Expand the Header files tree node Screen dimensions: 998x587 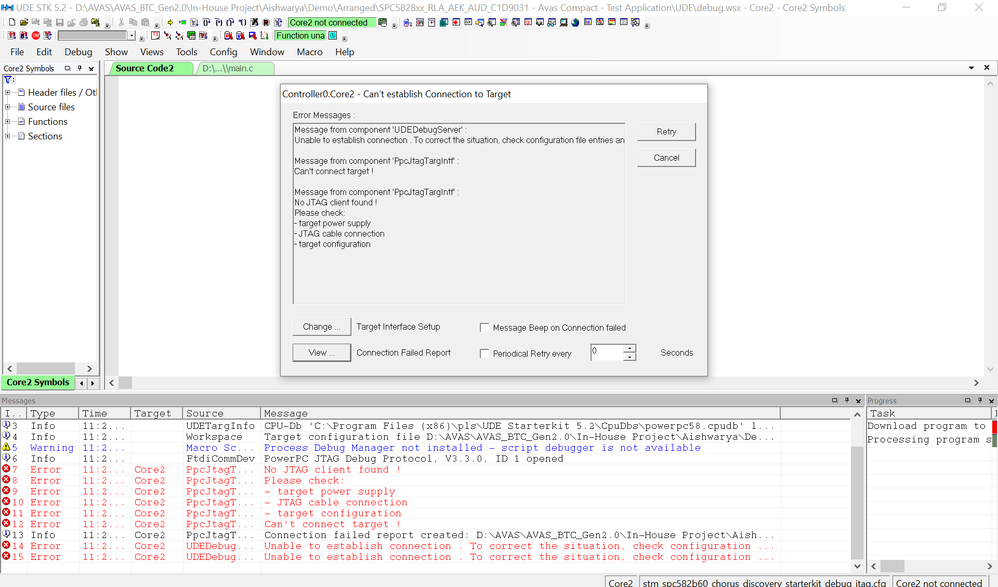click(8, 92)
